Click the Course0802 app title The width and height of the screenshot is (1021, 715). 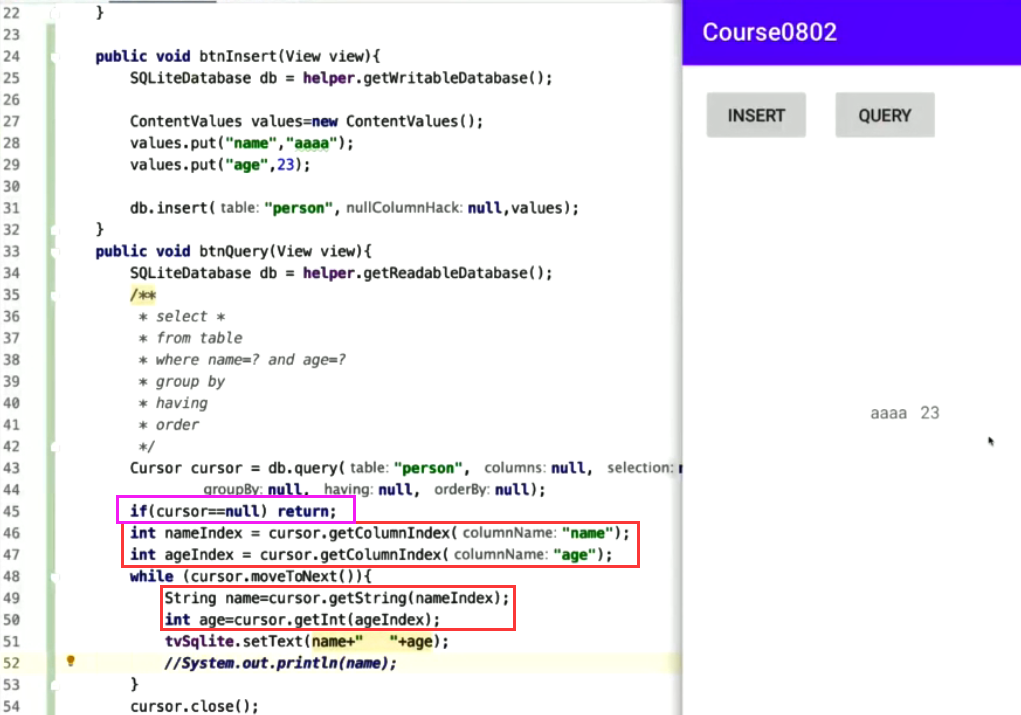tap(769, 32)
